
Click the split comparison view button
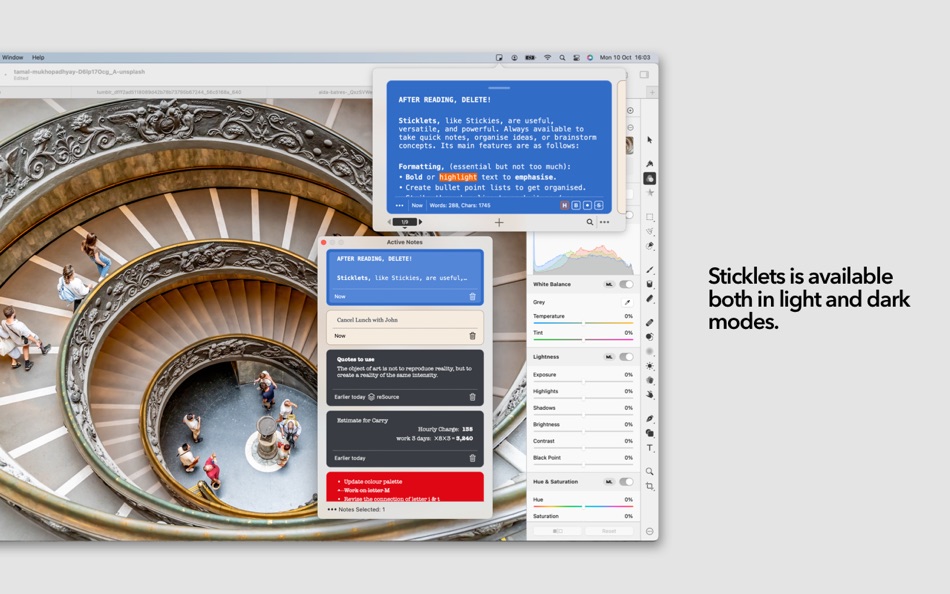click(557, 531)
